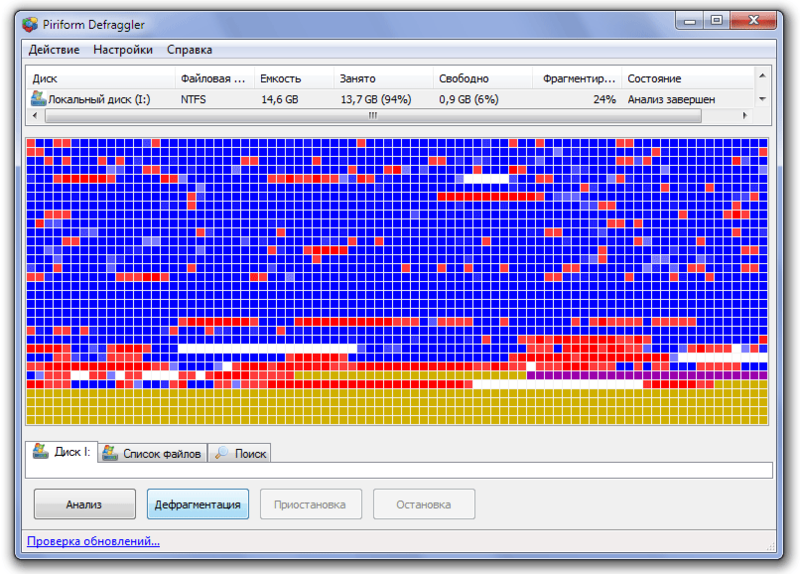Start the Дефрагментация button
800x574 pixels.
(198, 504)
